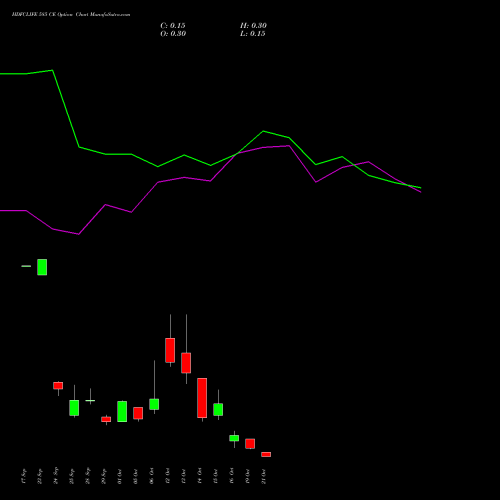Image resolution: width=500 pixels, height=500 pixels.
Task: Select the green candle above 15 Oct
Action: 218,409
